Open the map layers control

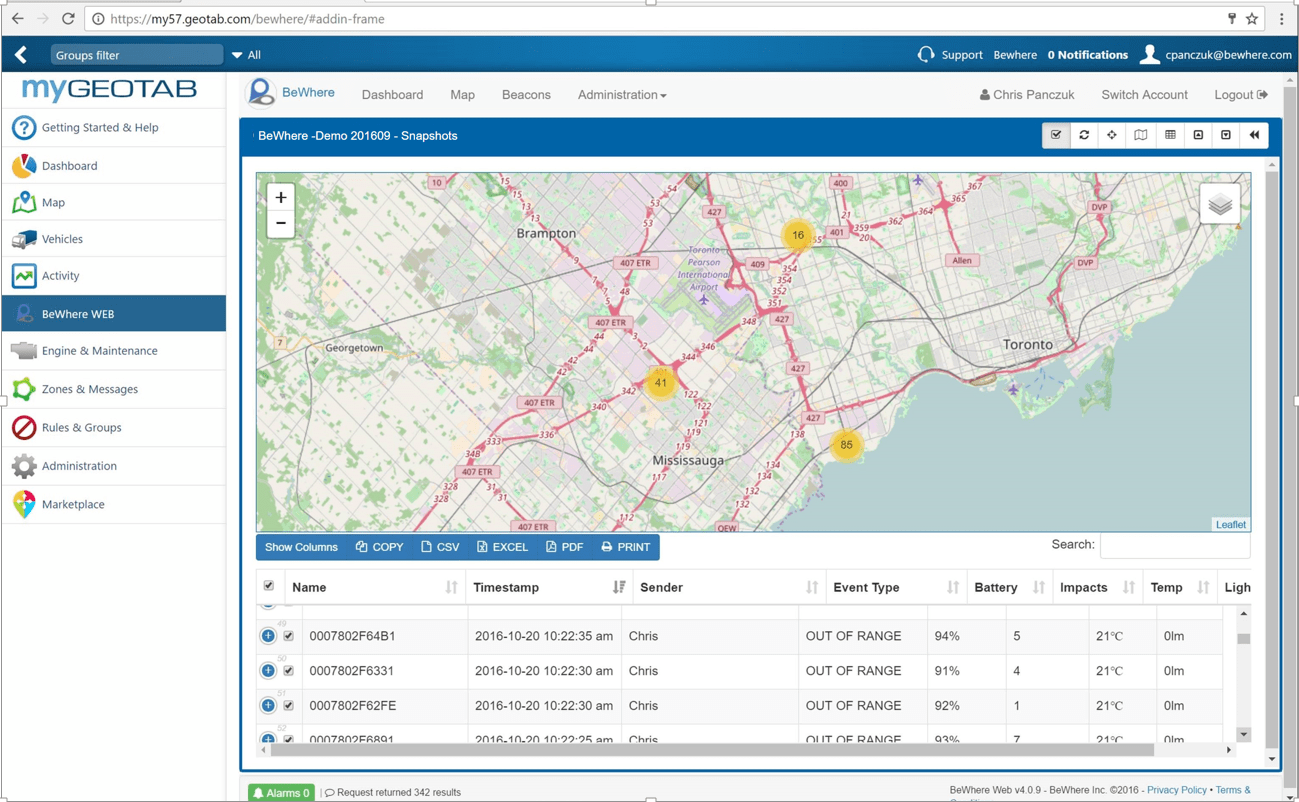tap(1220, 205)
